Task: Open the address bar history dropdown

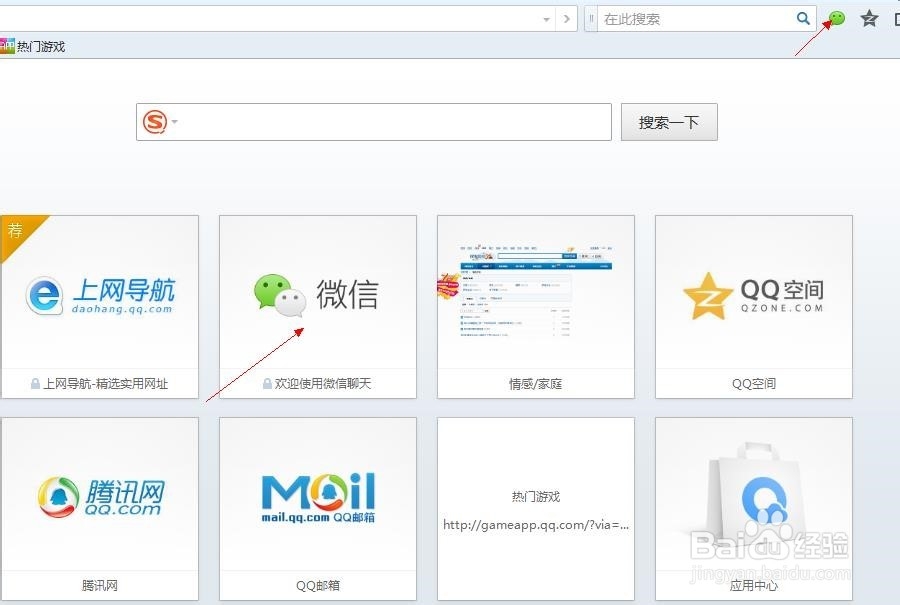Action: pos(546,20)
